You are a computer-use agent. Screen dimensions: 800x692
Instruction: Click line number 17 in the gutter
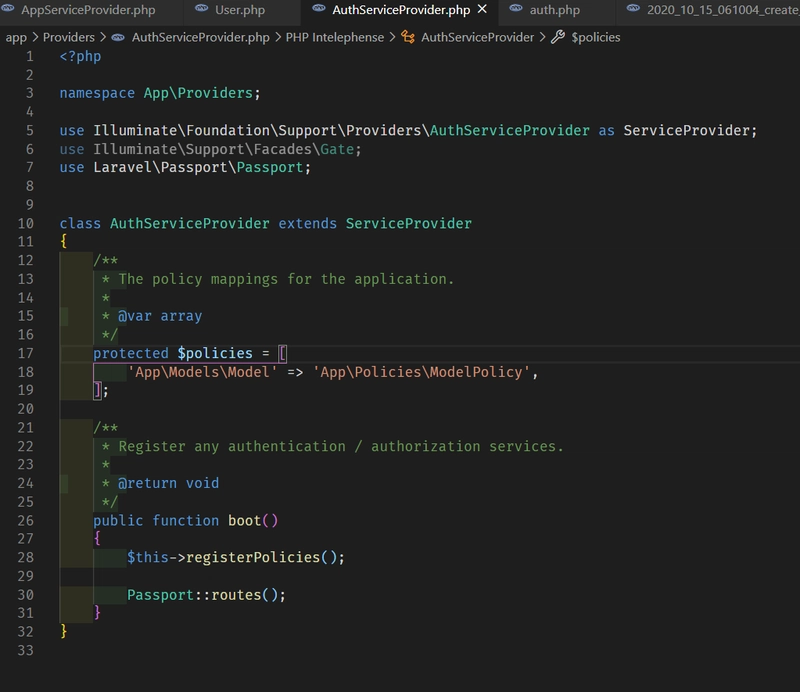tap(26, 353)
